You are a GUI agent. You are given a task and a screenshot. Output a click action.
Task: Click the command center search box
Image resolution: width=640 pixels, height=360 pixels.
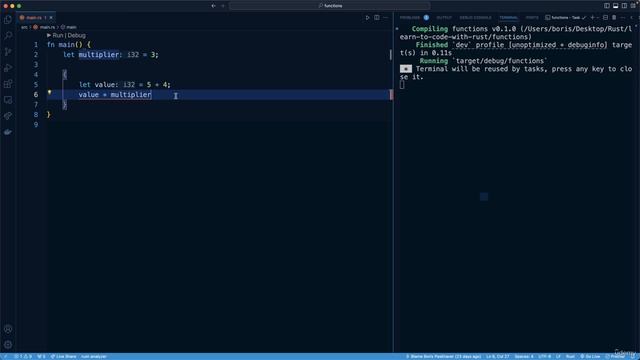coord(330,6)
